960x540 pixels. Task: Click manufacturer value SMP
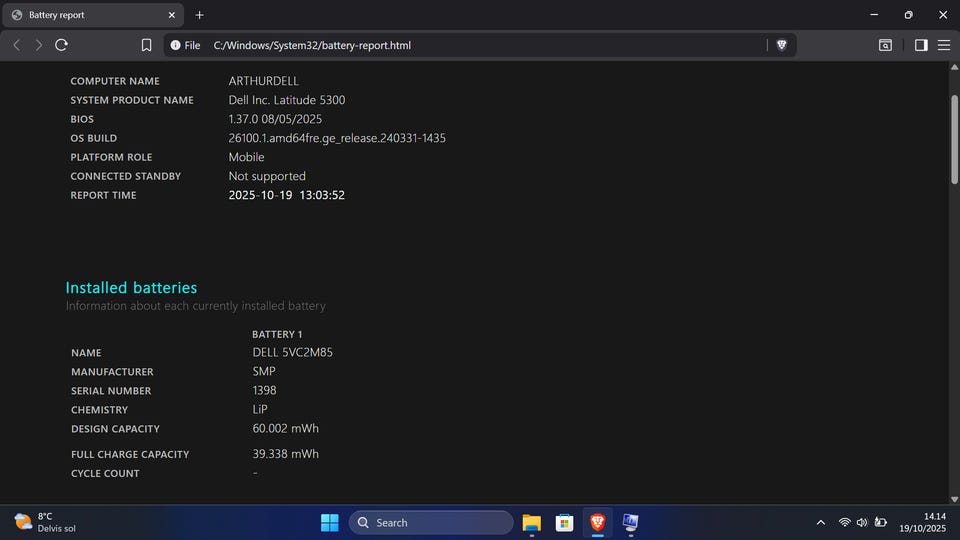click(x=264, y=371)
